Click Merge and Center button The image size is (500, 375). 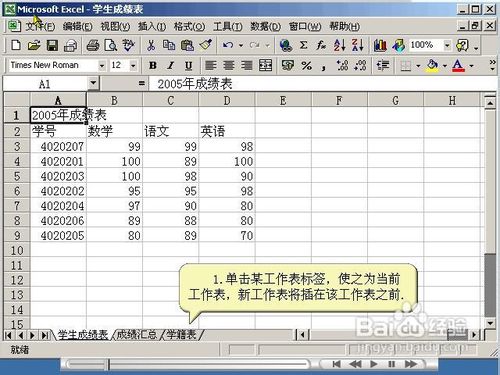pos(265,65)
